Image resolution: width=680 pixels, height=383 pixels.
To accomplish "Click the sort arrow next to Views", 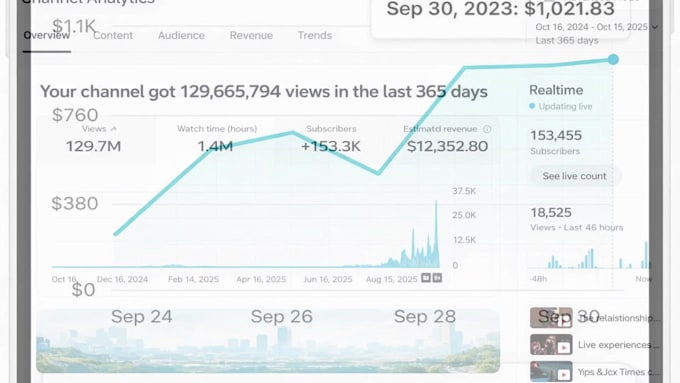I will tap(114, 129).
